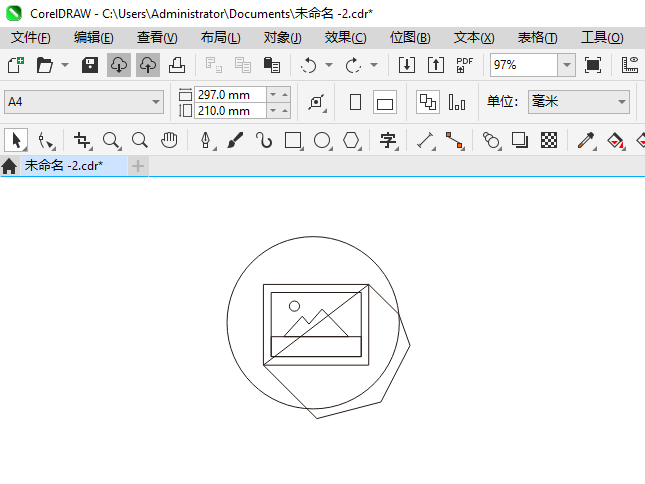Click the Redo arrow icon
The width and height of the screenshot is (645, 484).
tap(353, 65)
